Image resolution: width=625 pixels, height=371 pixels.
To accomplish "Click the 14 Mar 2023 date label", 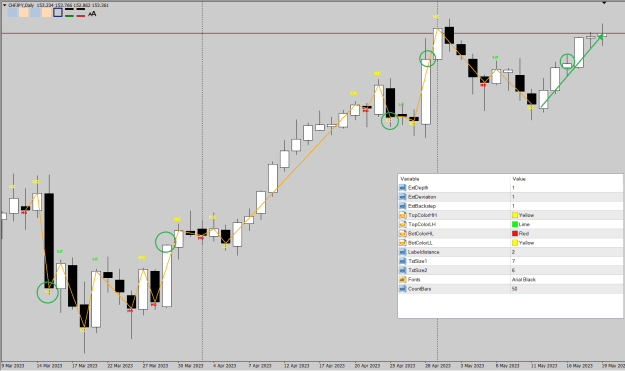I will click(x=49, y=365).
